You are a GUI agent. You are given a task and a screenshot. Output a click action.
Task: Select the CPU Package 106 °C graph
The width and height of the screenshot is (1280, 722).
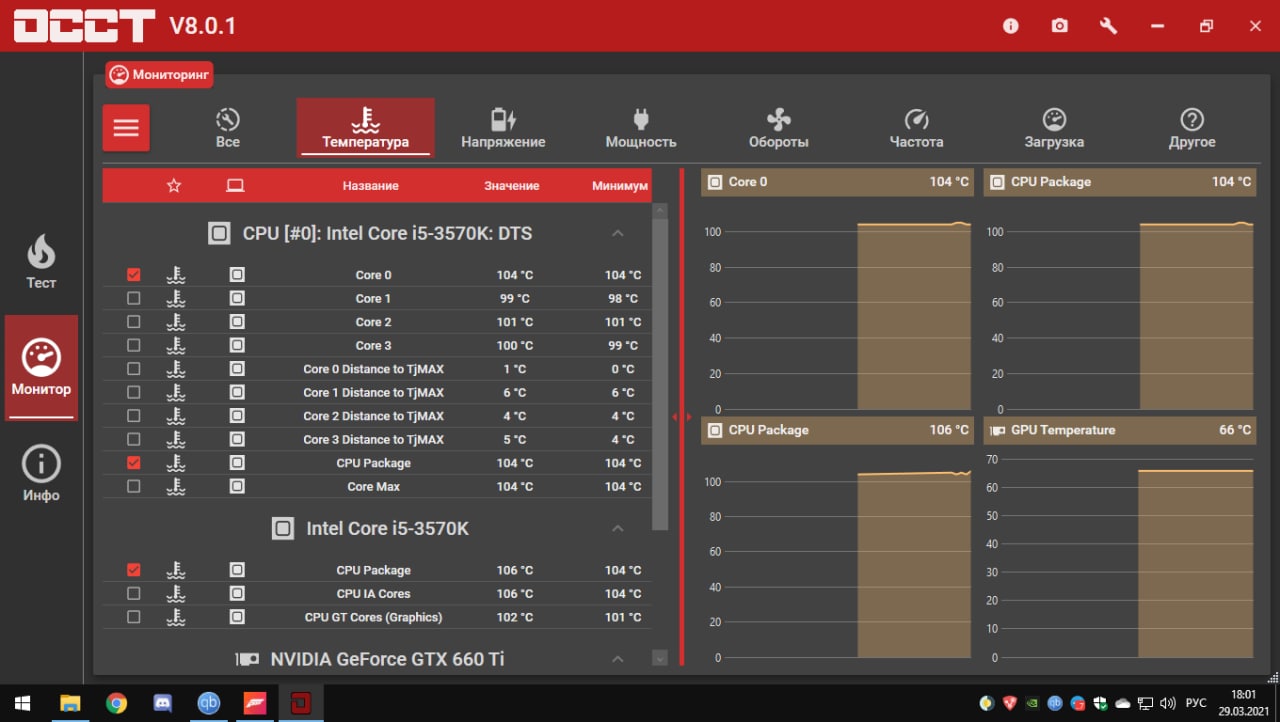pyautogui.click(x=836, y=539)
